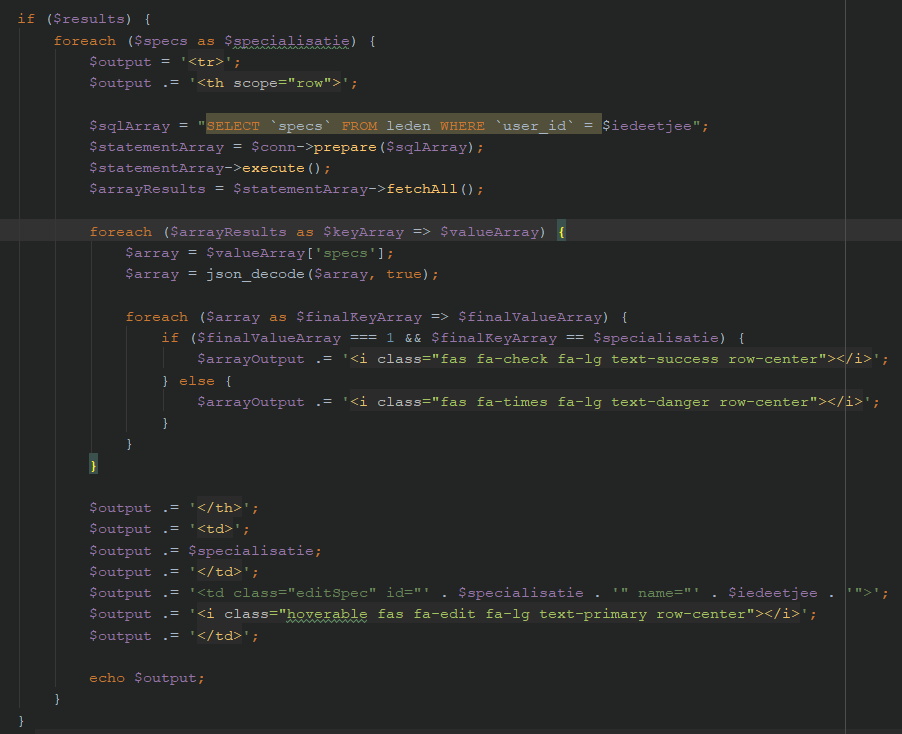Click the prepare method call

[x=344, y=147]
